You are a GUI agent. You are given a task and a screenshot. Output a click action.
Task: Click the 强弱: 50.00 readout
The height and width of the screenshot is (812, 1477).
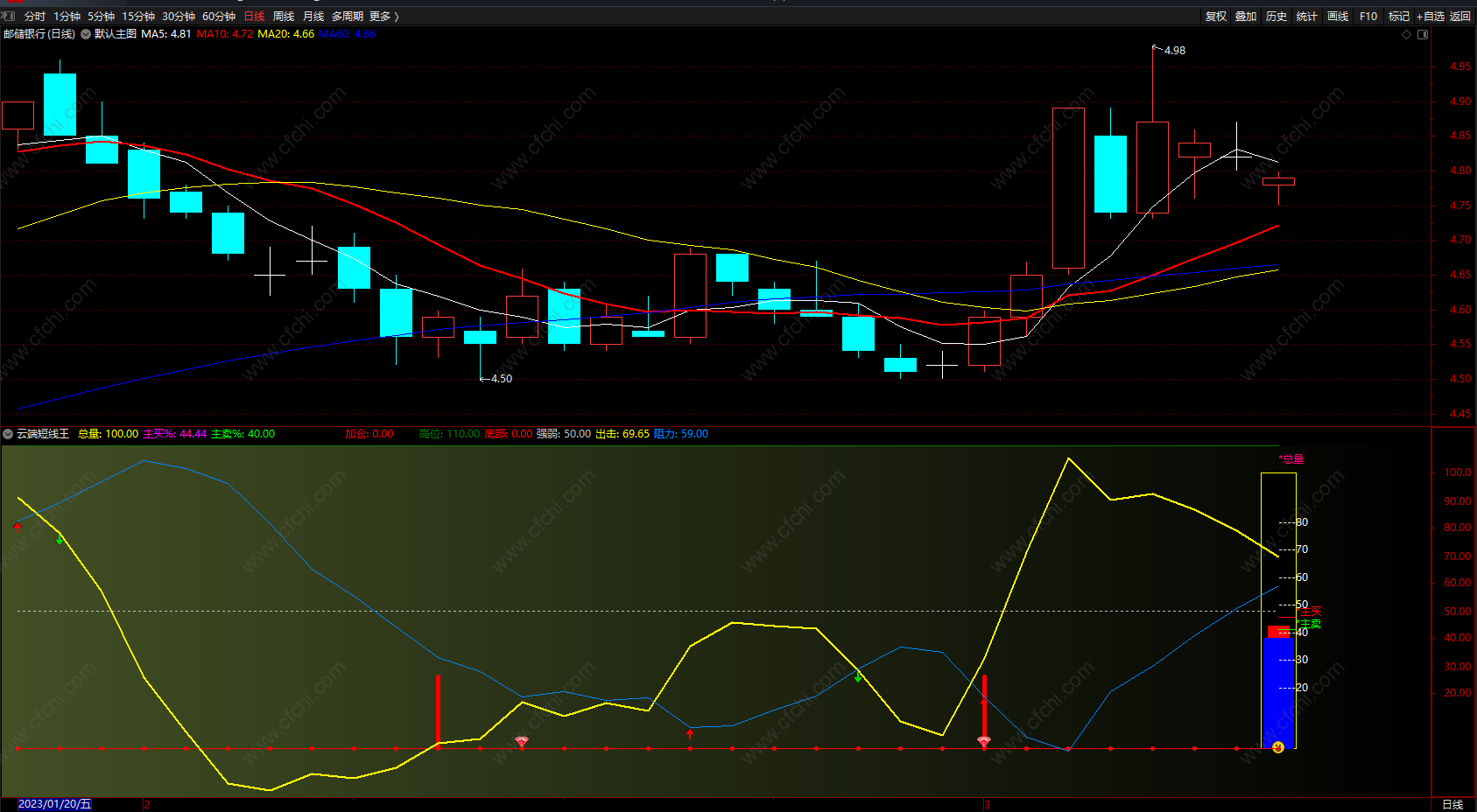(x=564, y=434)
